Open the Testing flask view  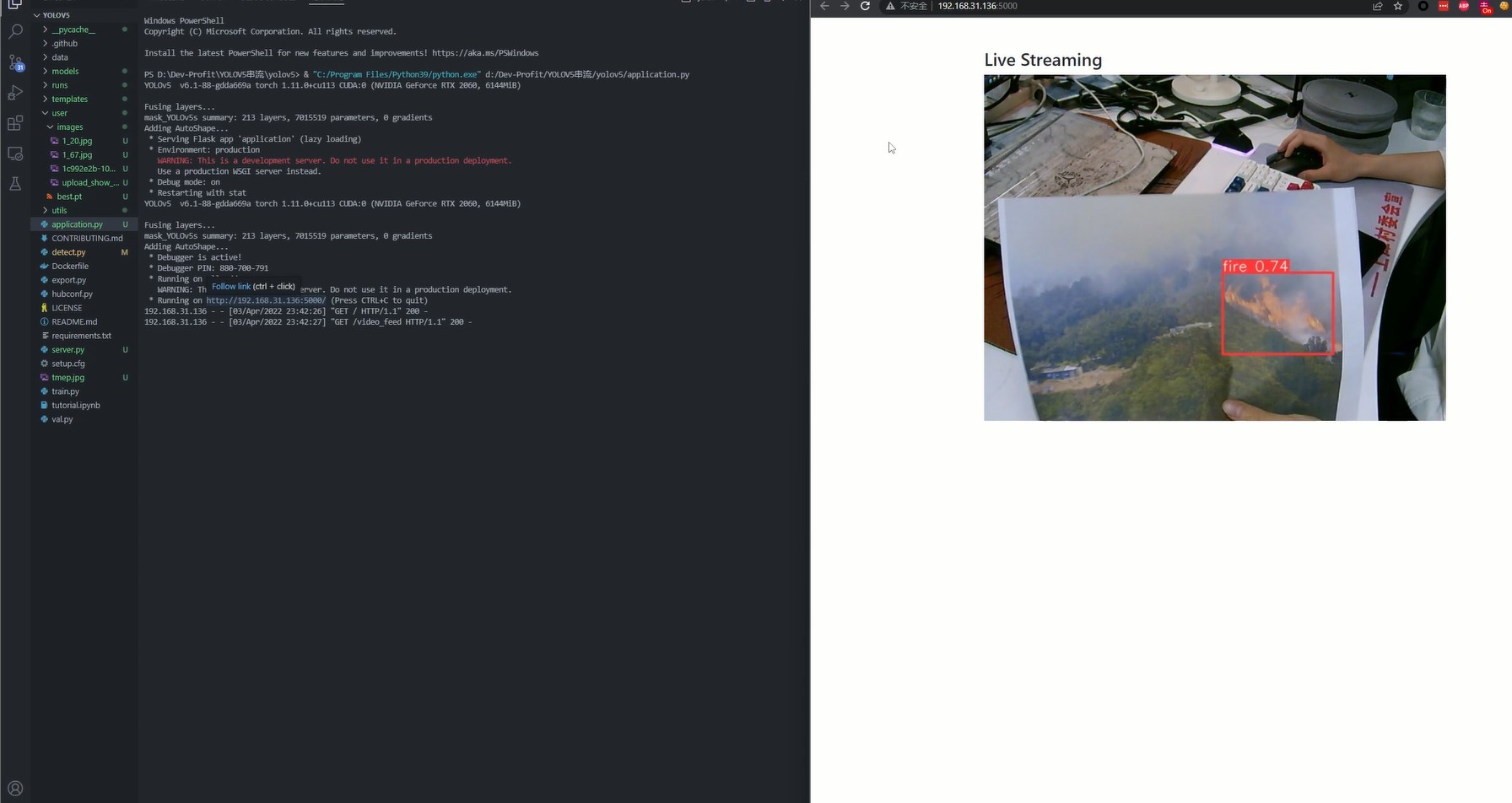[x=15, y=184]
